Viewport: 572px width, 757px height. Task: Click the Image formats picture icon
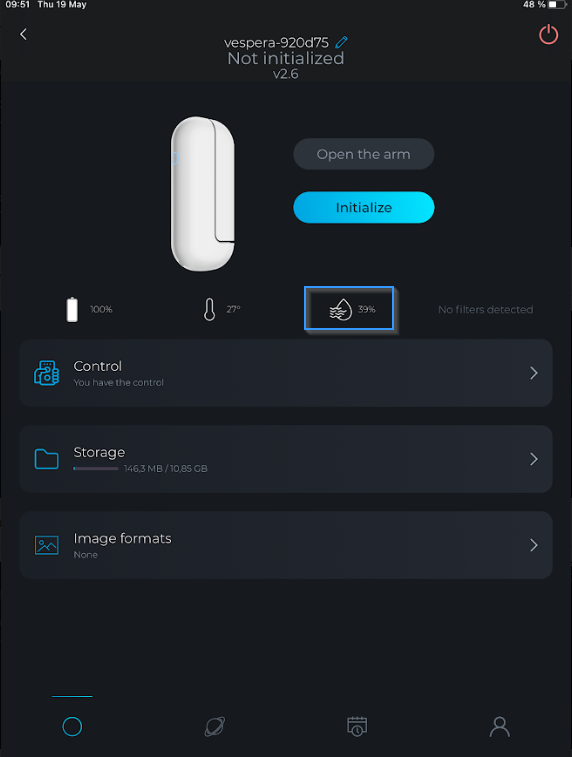[x=46, y=546]
